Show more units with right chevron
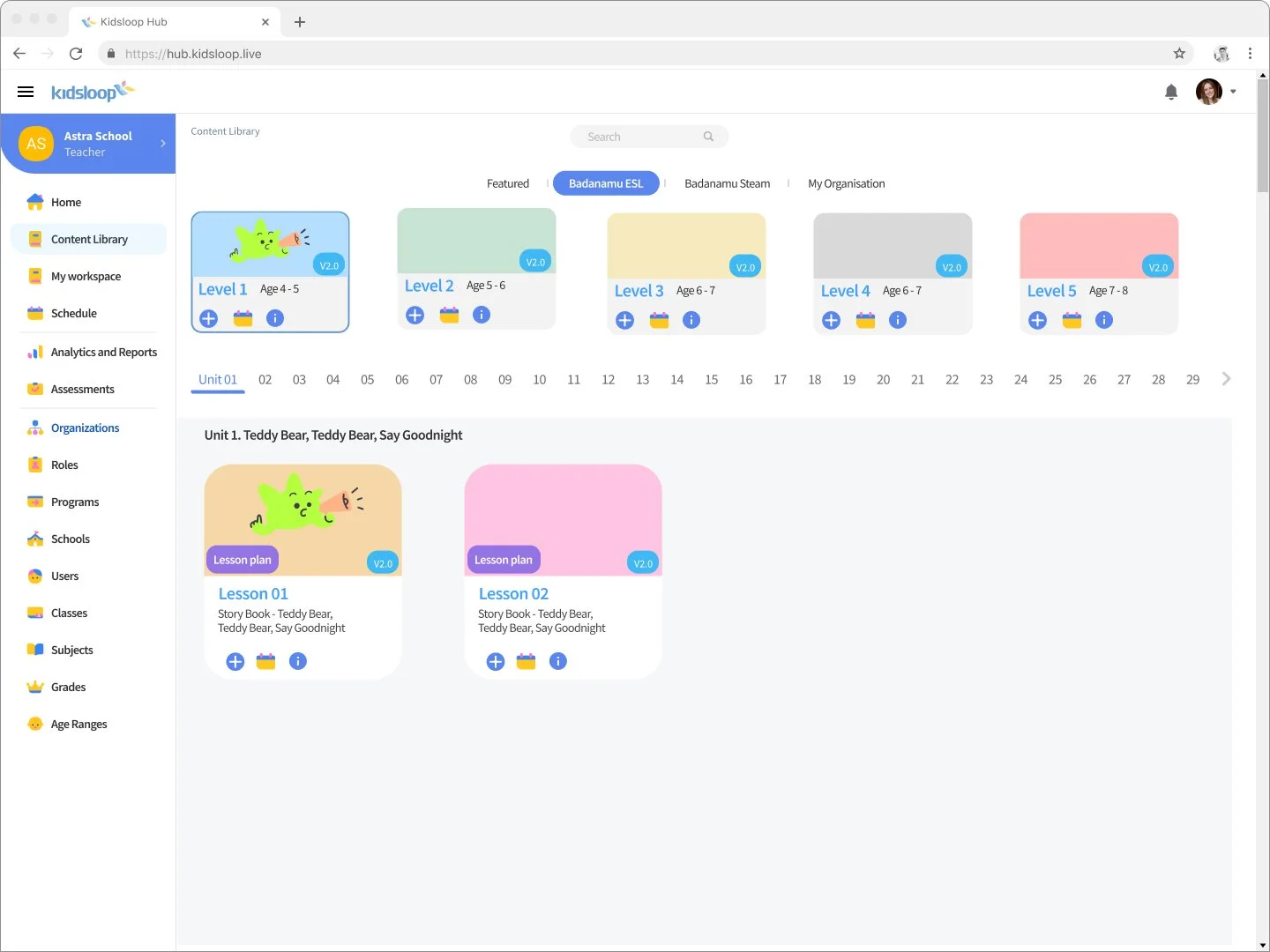 (1226, 379)
